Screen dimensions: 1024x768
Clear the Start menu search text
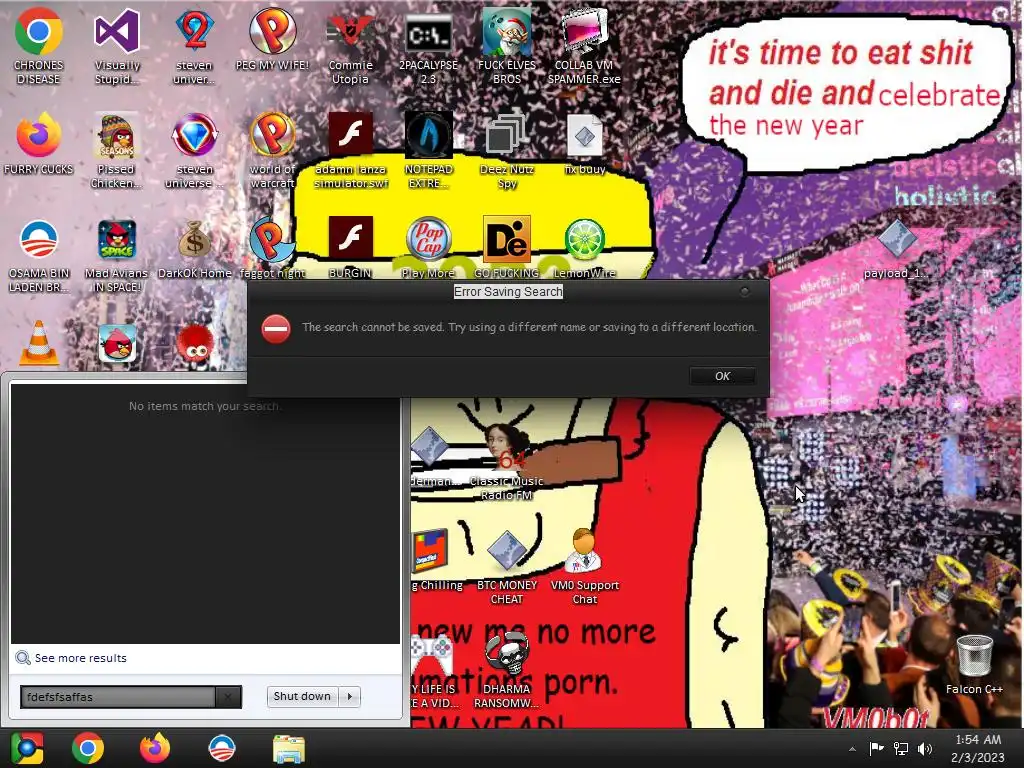point(228,697)
